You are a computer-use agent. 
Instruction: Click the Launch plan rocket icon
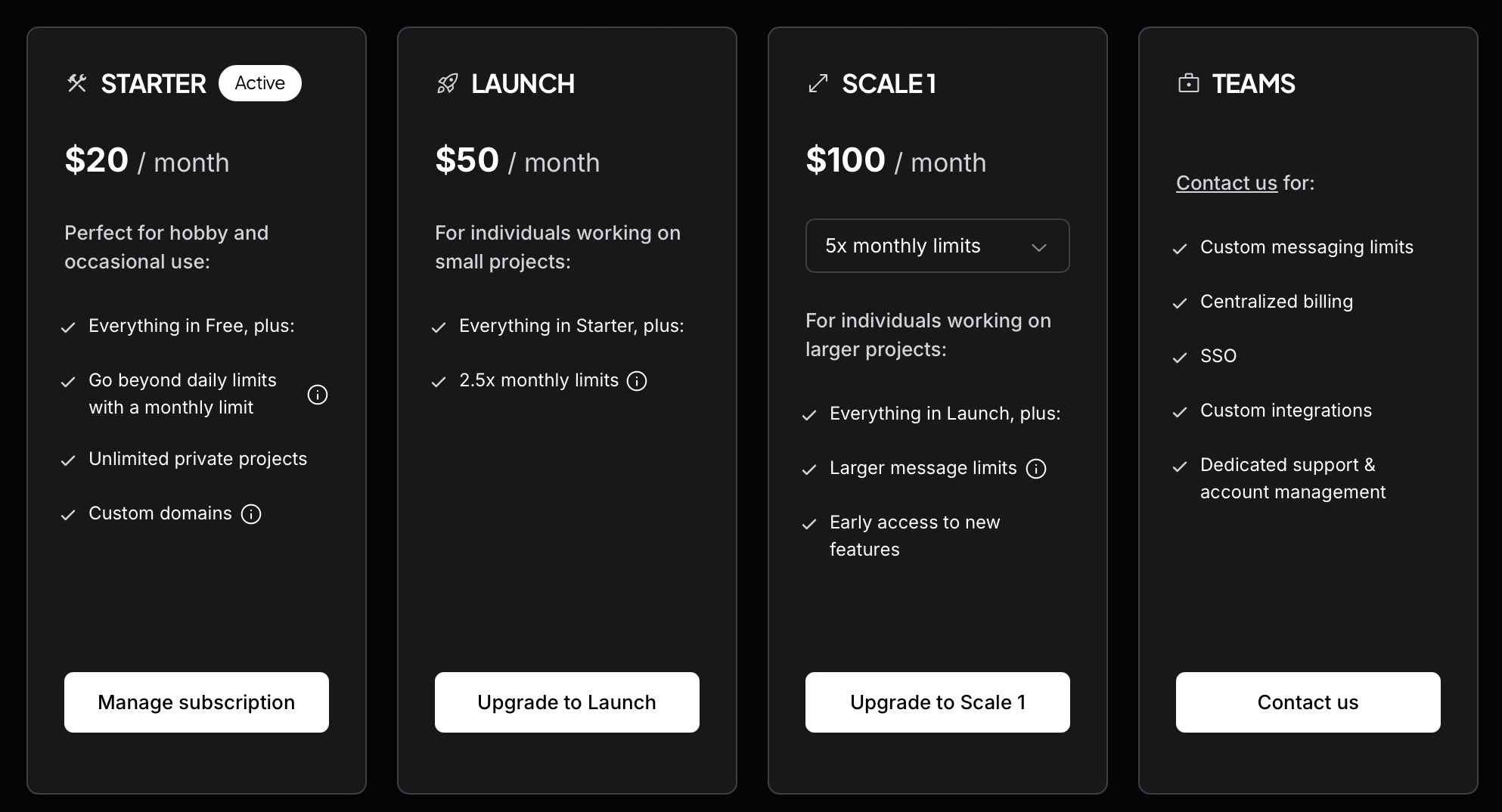click(447, 83)
